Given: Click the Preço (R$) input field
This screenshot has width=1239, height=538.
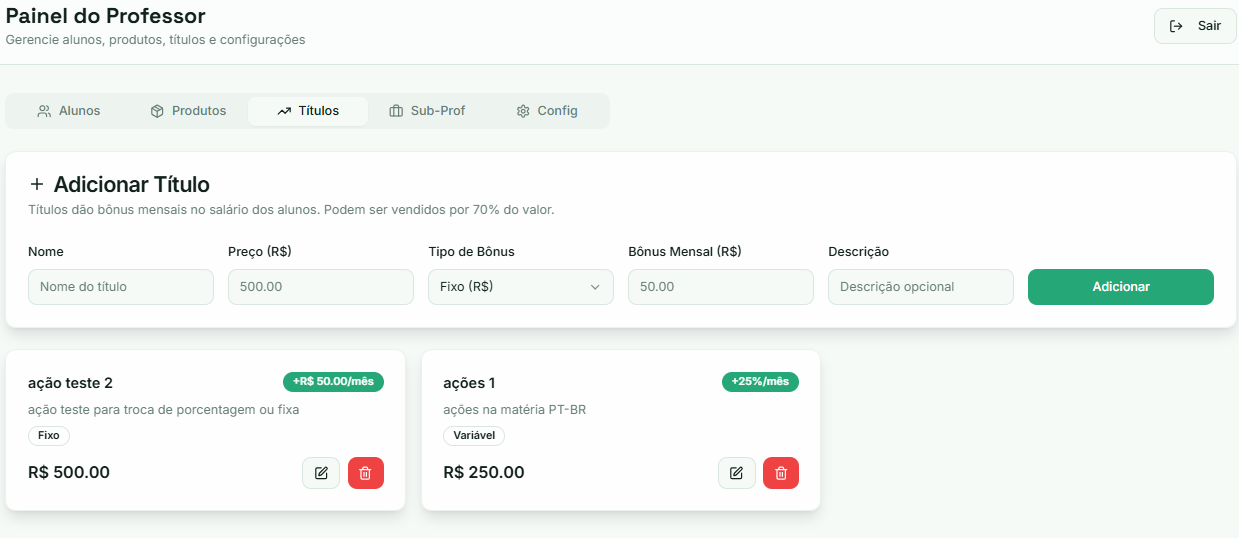Looking at the screenshot, I should (x=321, y=287).
